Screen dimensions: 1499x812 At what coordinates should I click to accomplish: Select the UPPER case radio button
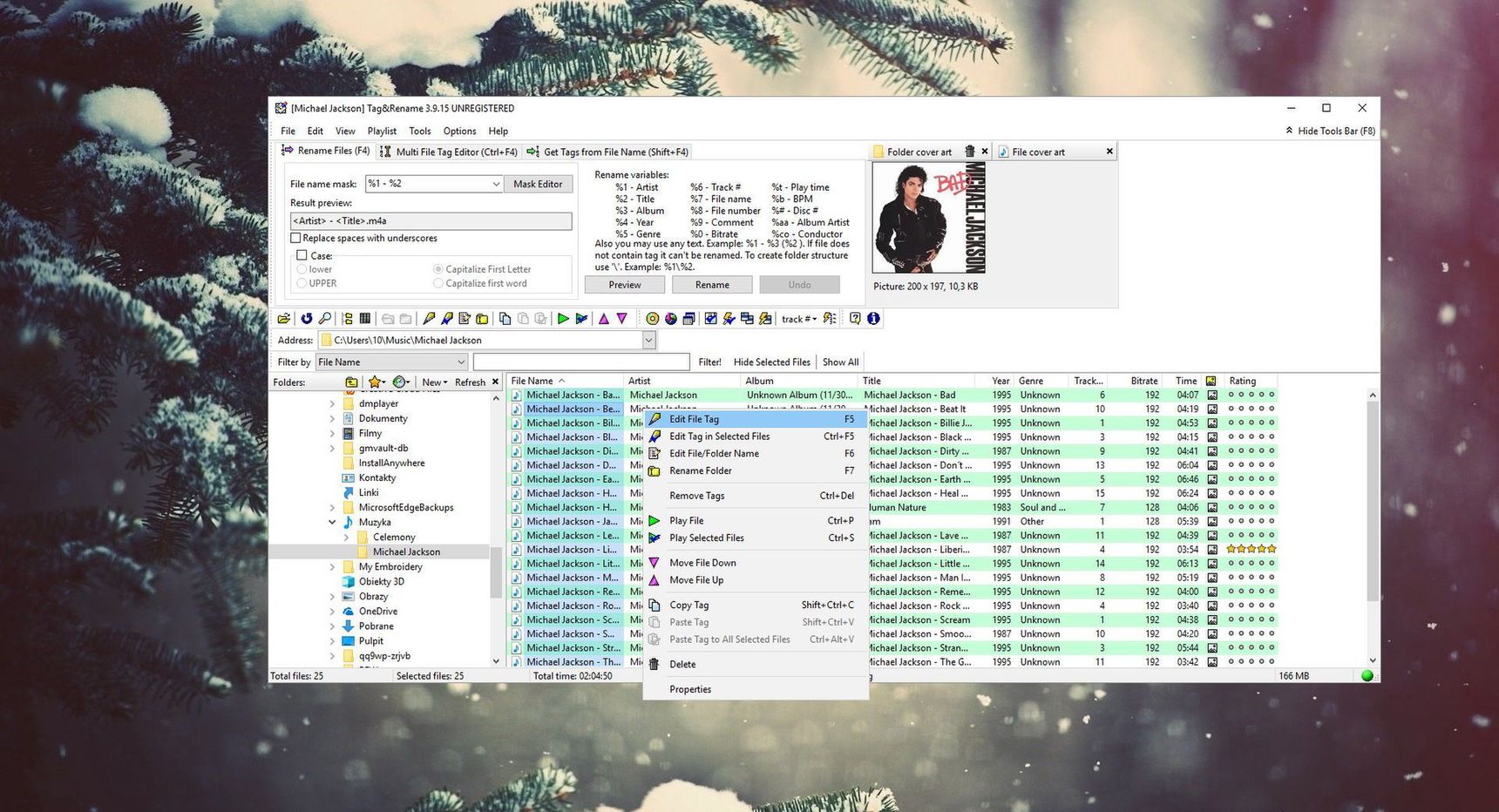point(302,283)
